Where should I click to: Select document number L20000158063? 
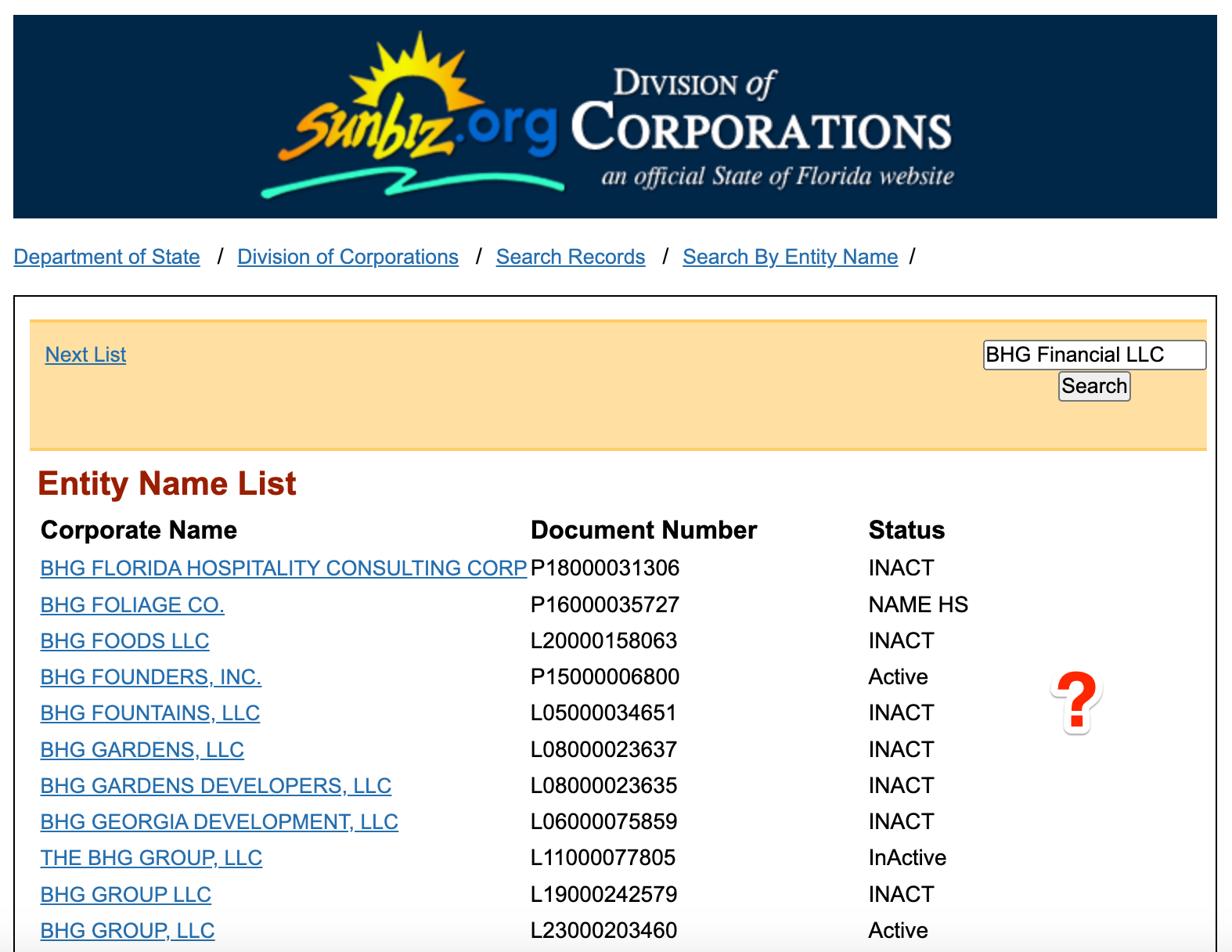pyautogui.click(x=604, y=640)
